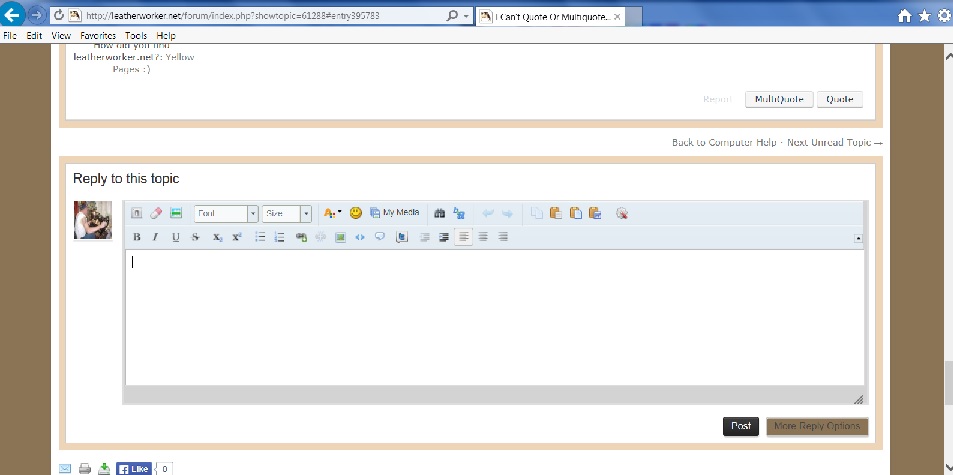Collapse the editor toolbar with small arrow
The image size is (953, 475).
click(x=858, y=238)
